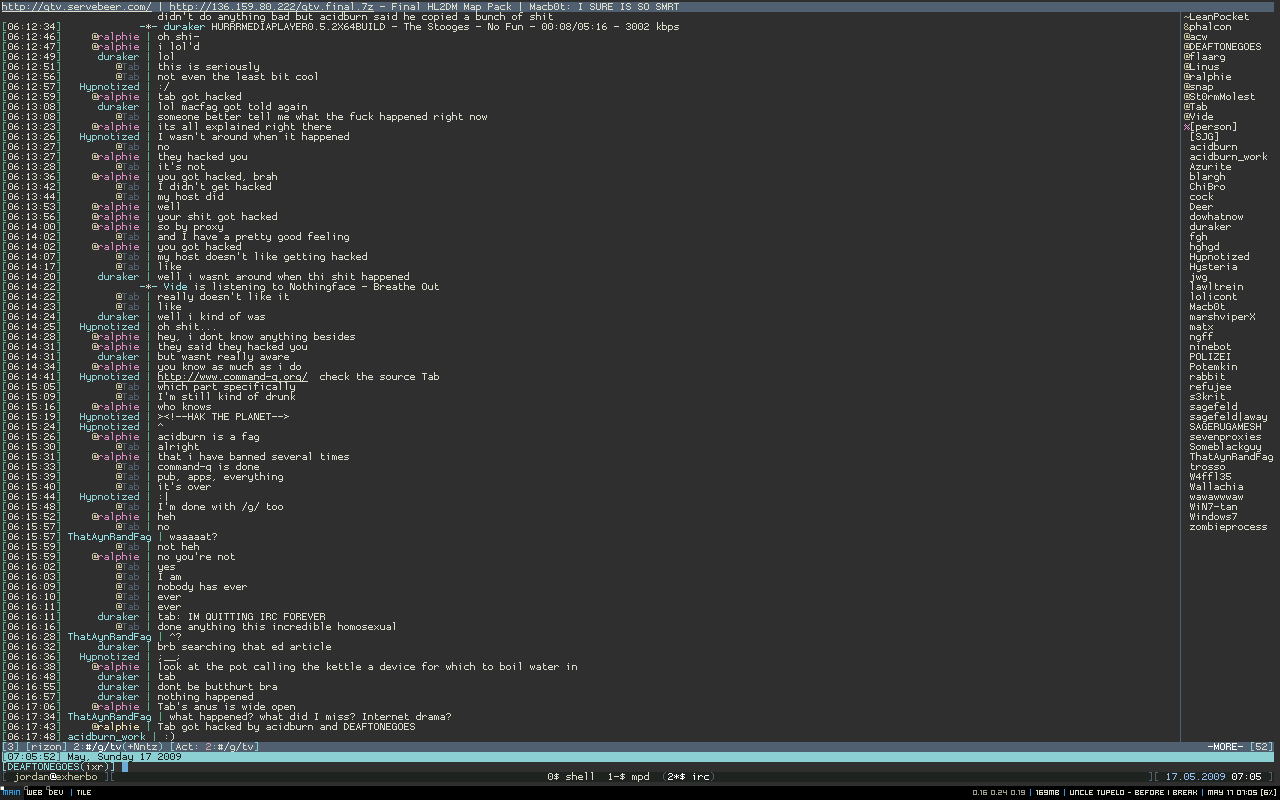
Task: Select ninebot in the nick list
Action: (1210, 347)
